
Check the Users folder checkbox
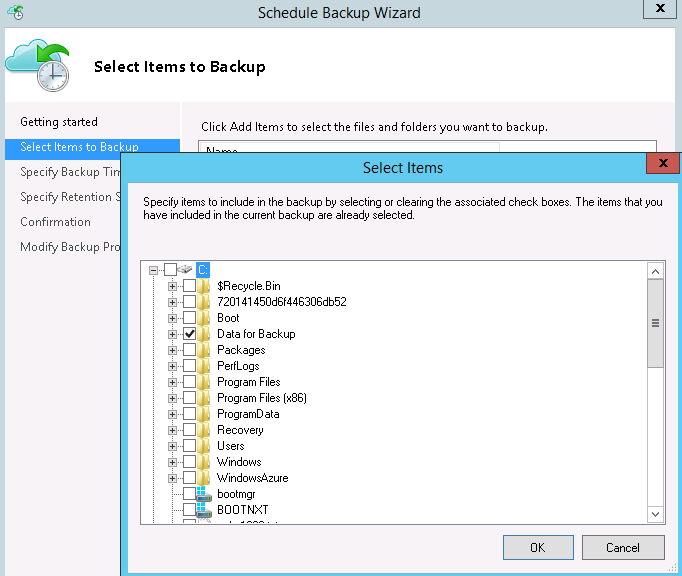point(190,446)
